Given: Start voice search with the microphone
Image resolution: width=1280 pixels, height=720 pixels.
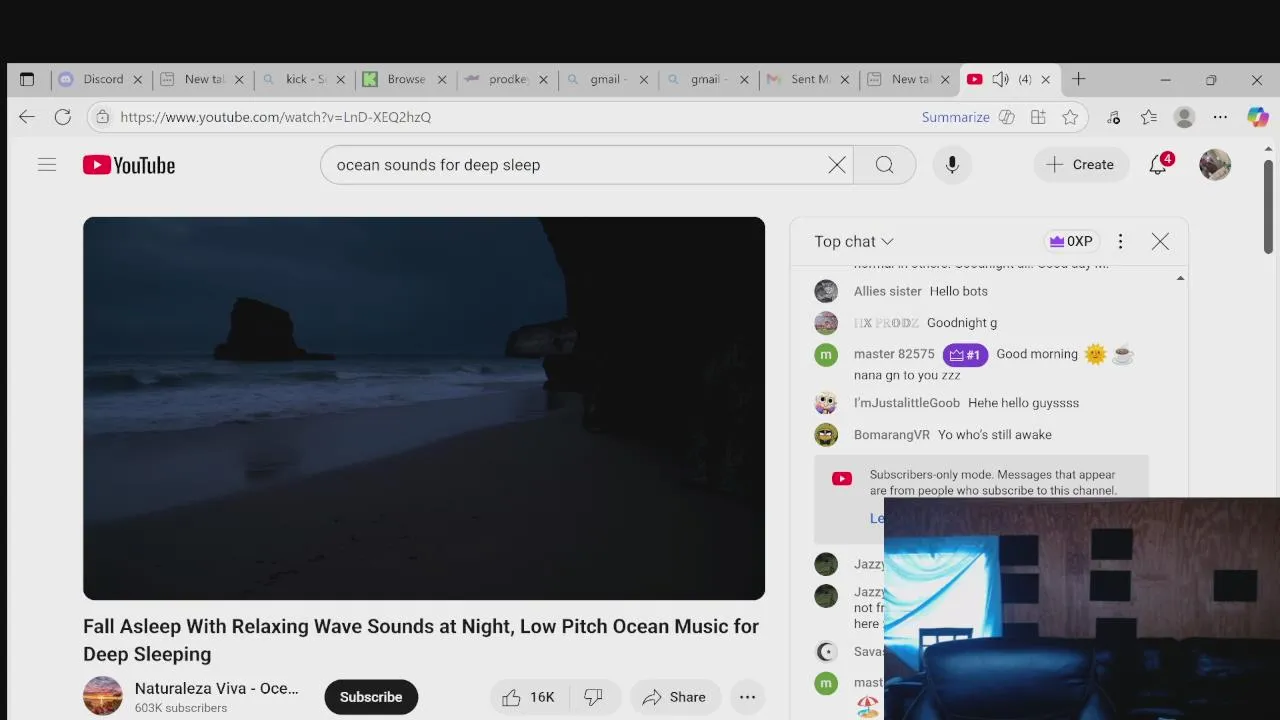Looking at the screenshot, I should (952, 165).
